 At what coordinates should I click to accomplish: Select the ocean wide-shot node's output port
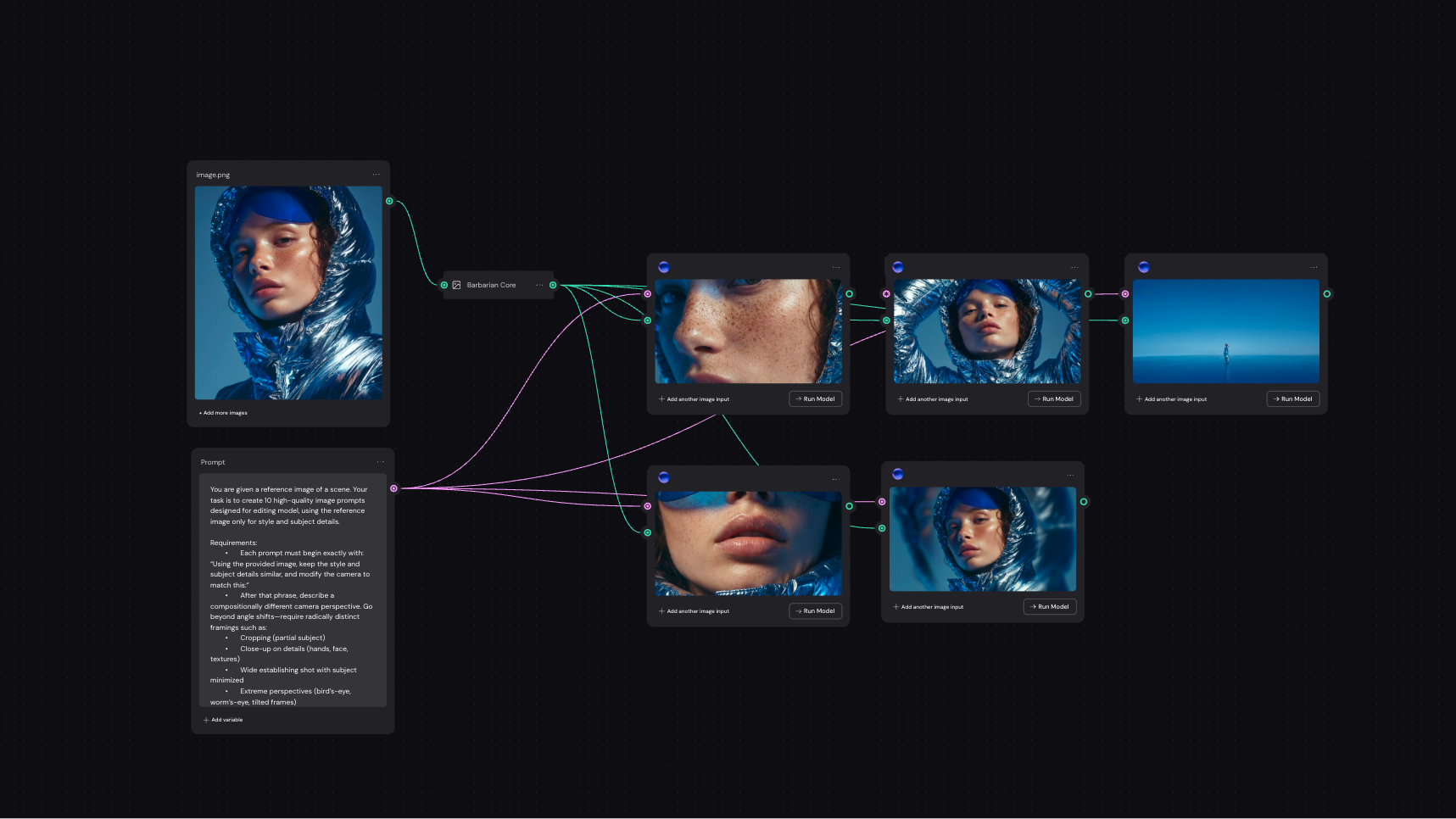click(1327, 294)
